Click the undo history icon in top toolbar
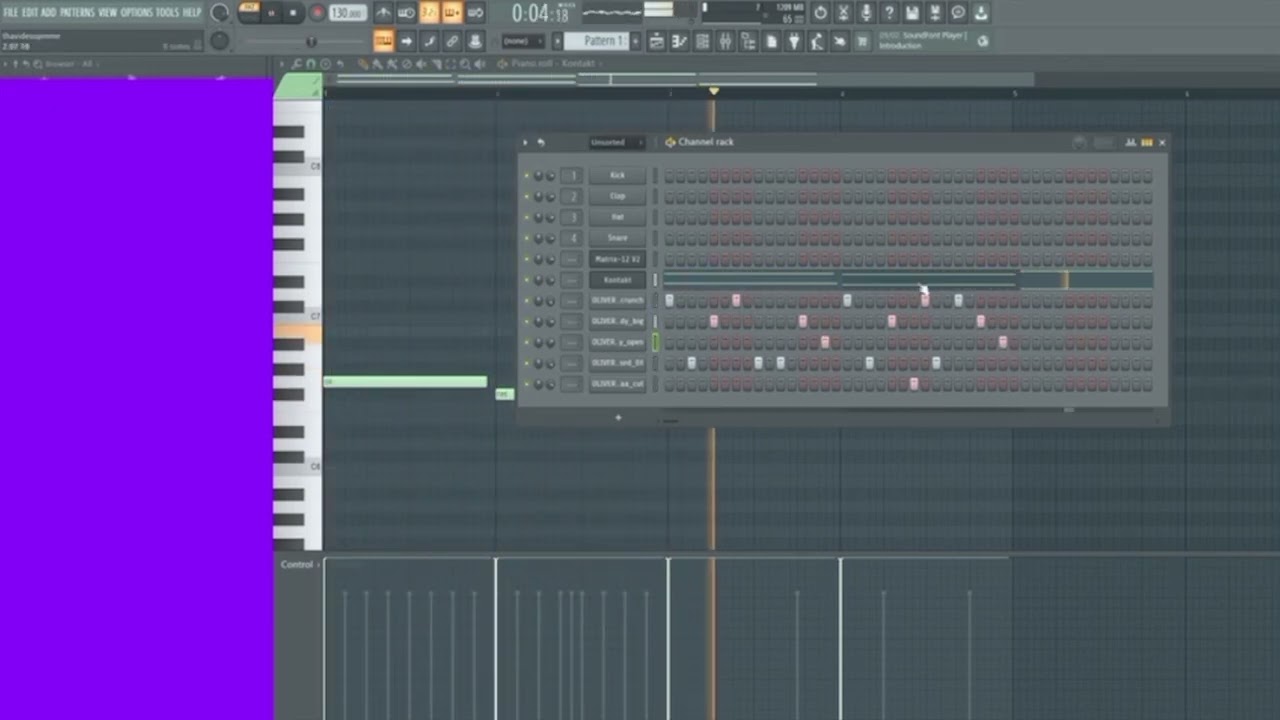 [820, 12]
